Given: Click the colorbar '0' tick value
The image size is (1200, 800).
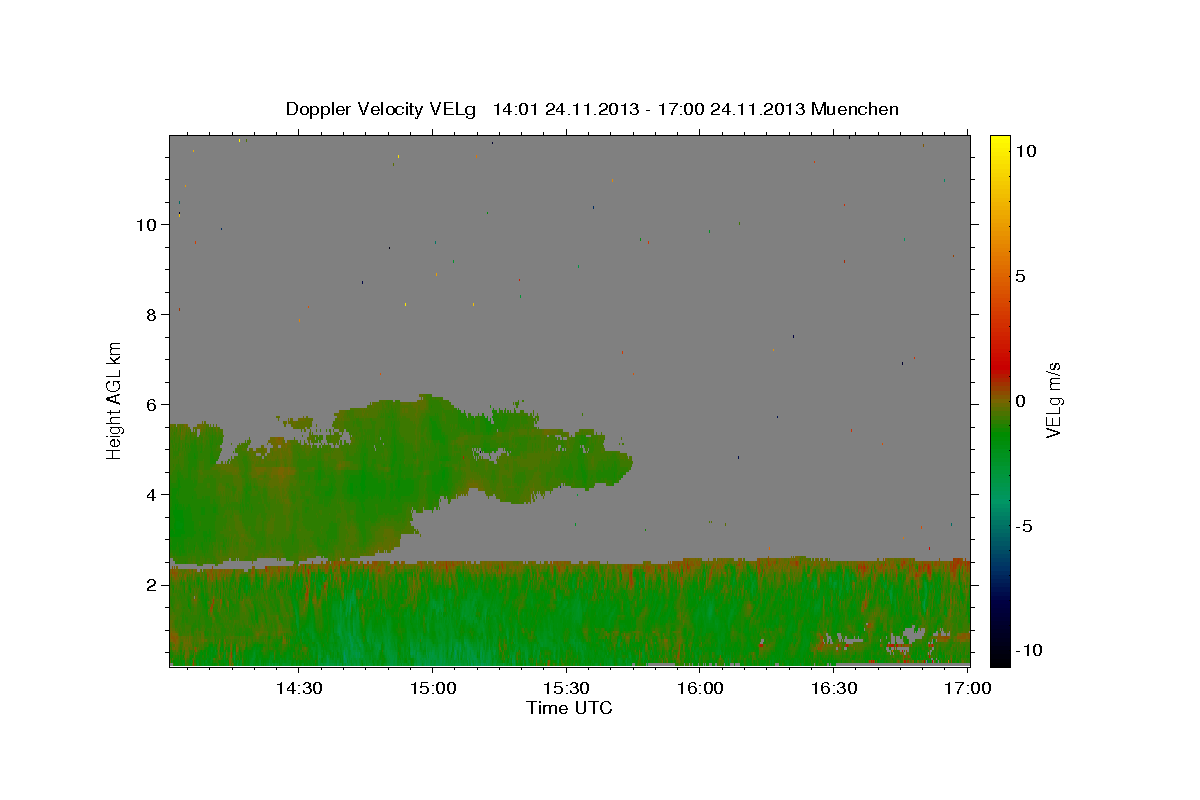Looking at the screenshot, I should [x=1019, y=401].
